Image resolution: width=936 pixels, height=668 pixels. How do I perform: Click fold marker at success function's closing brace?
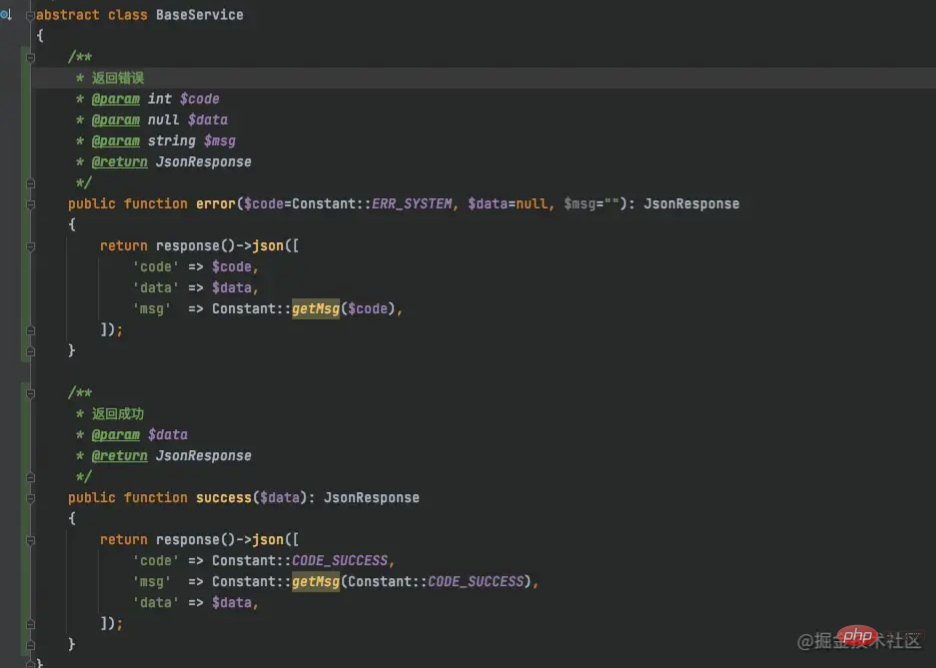click(x=30, y=645)
